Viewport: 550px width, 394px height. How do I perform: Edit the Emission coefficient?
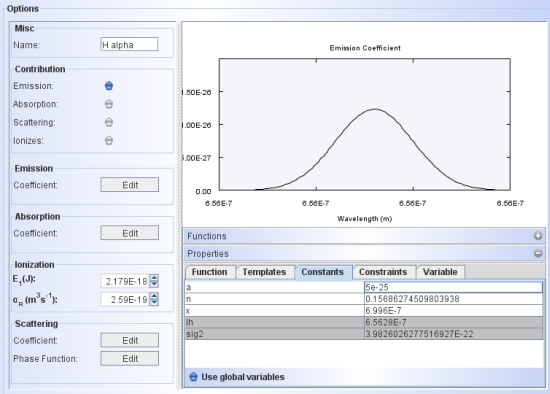click(x=129, y=185)
